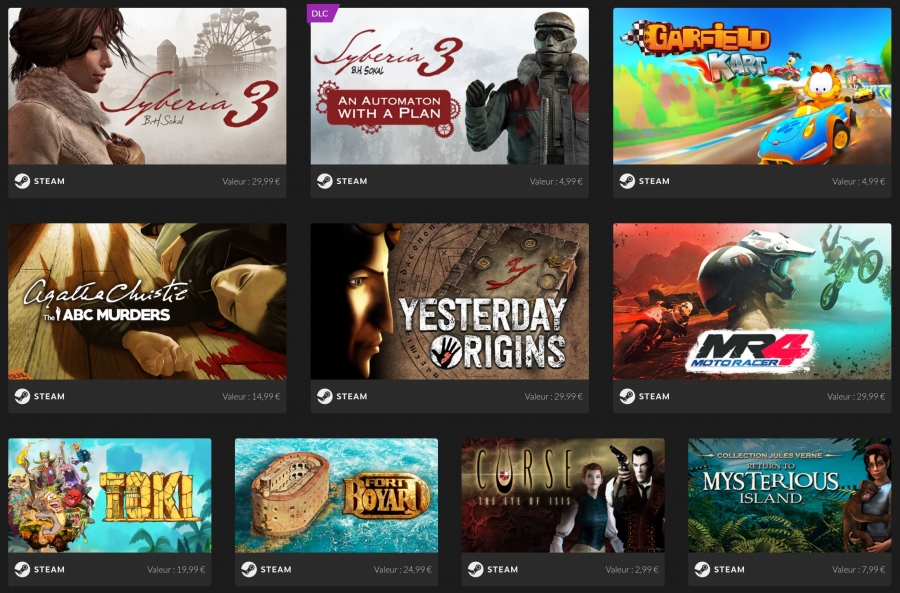Click the purple DLC badge on Syberia 3 Automaton
The height and width of the screenshot is (593, 900).
pos(322,13)
